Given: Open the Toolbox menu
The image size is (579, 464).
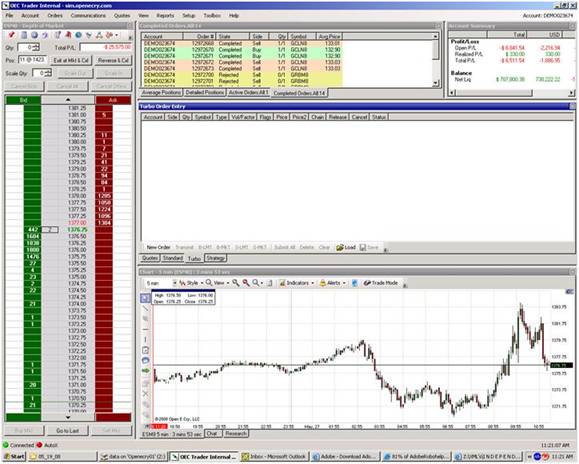Looking at the screenshot, I should coord(212,16).
